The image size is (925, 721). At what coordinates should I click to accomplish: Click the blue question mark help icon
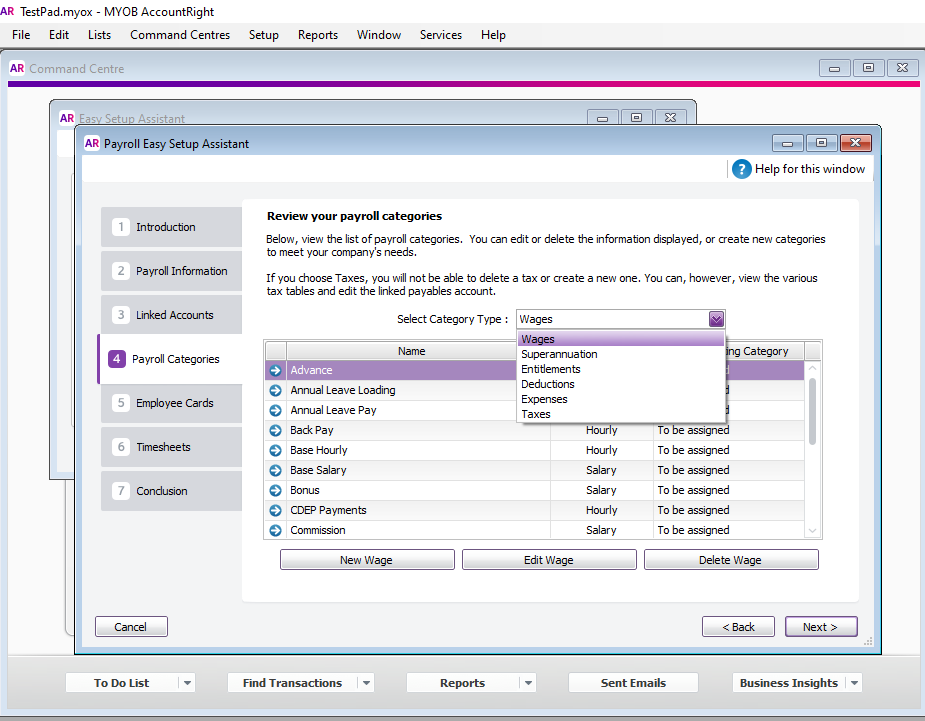pyautogui.click(x=742, y=169)
